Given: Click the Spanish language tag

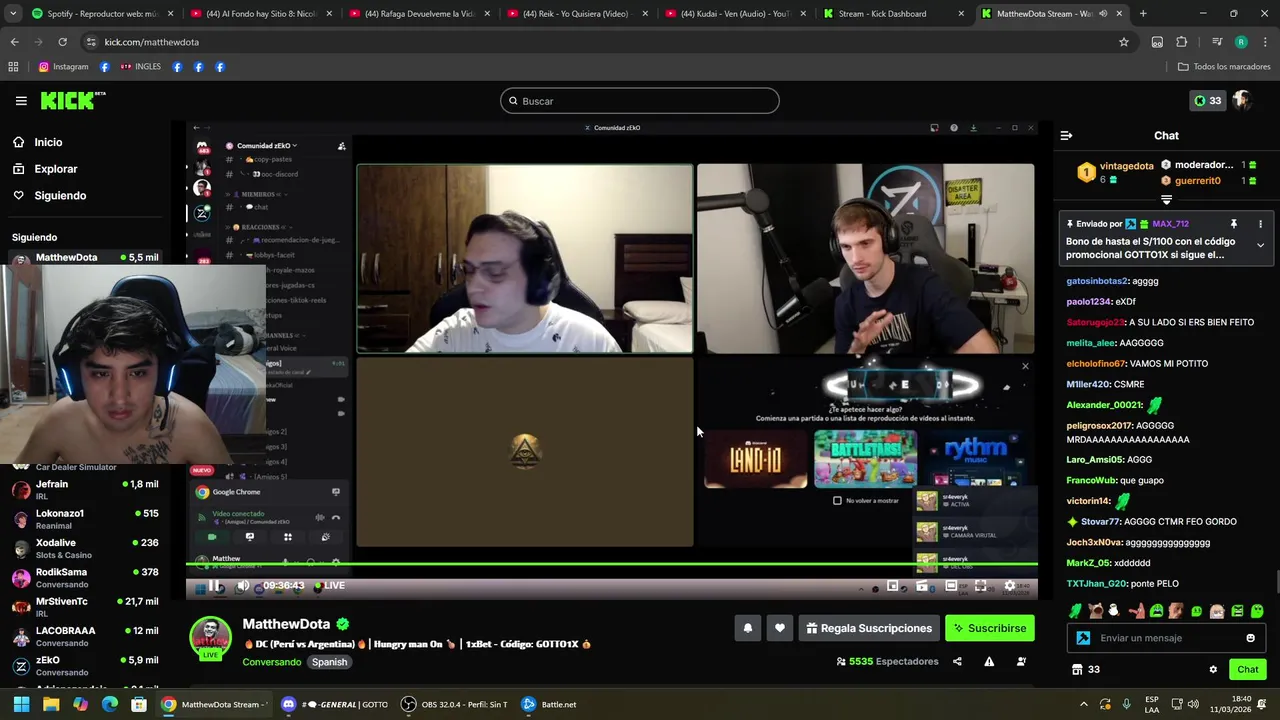Looking at the screenshot, I should (329, 662).
